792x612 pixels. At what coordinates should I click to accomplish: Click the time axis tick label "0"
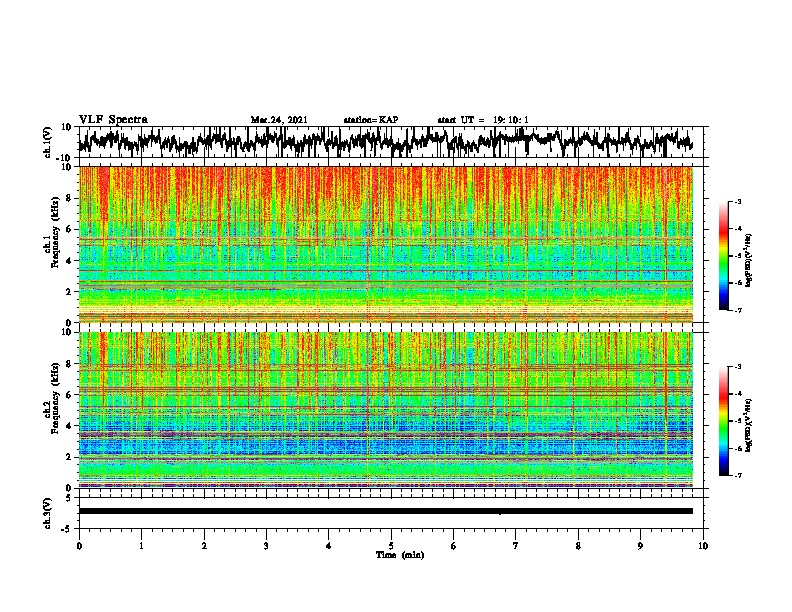coord(79,546)
